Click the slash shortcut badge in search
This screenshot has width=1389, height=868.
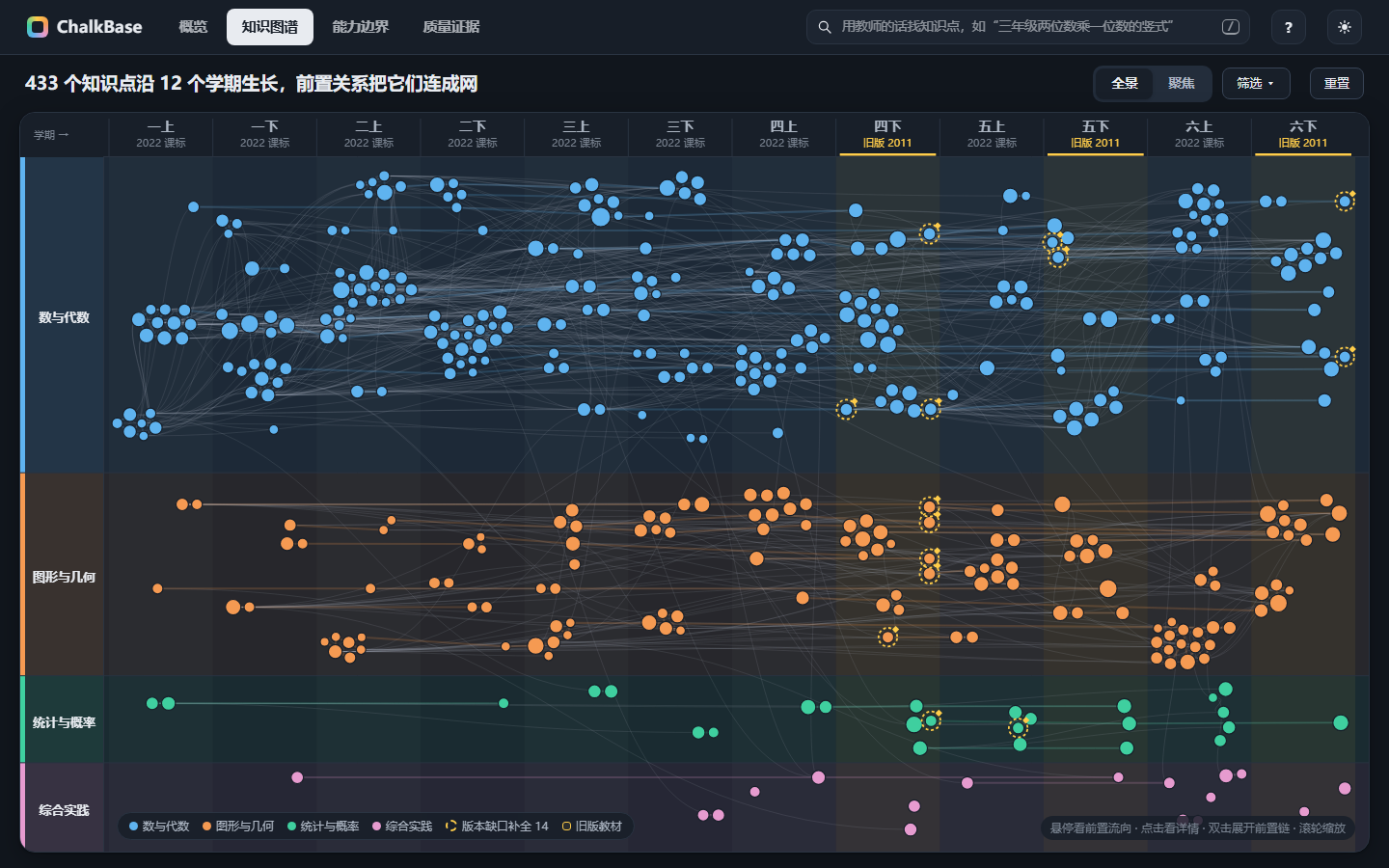tap(1231, 27)
